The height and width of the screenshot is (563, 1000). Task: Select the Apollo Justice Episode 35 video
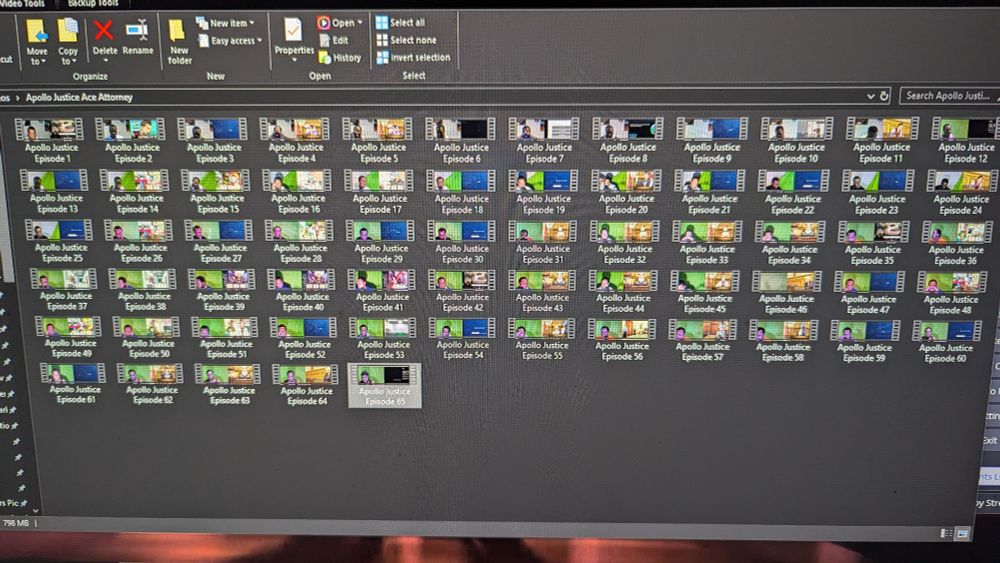[x=872, y=243]
